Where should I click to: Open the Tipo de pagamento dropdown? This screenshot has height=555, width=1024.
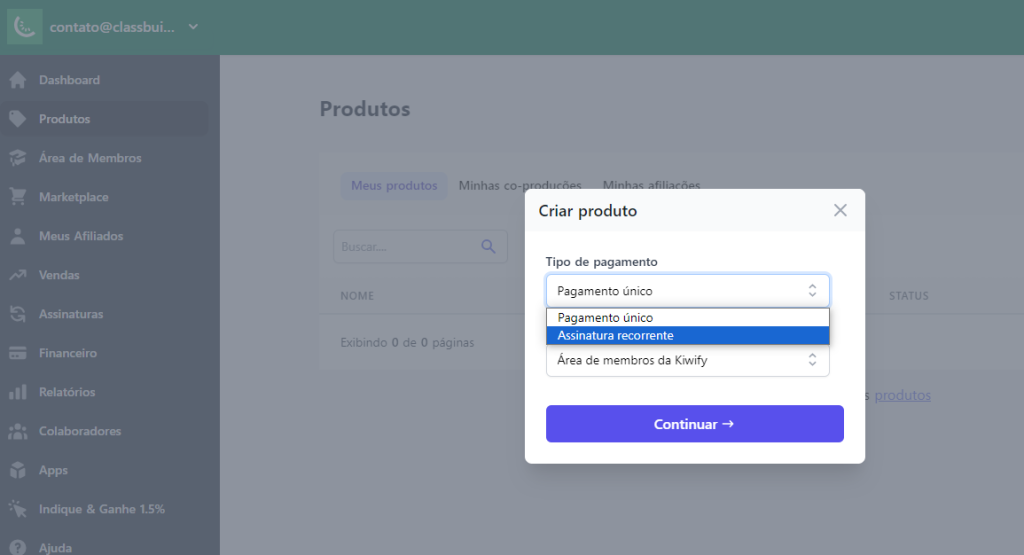pos(688,291)
